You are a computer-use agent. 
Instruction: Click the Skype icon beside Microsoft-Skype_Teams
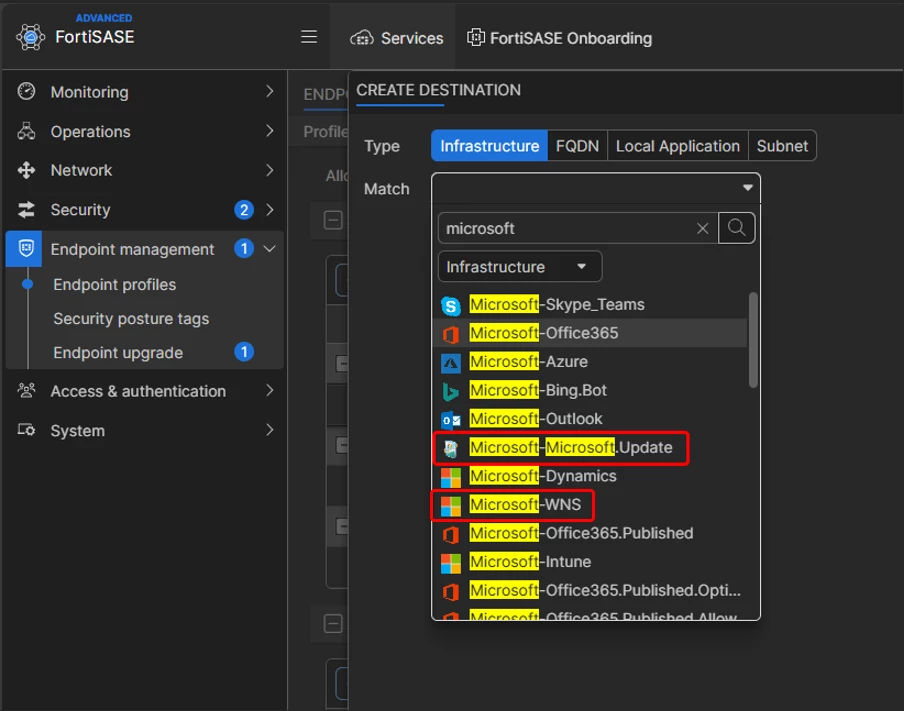point(451,306)
